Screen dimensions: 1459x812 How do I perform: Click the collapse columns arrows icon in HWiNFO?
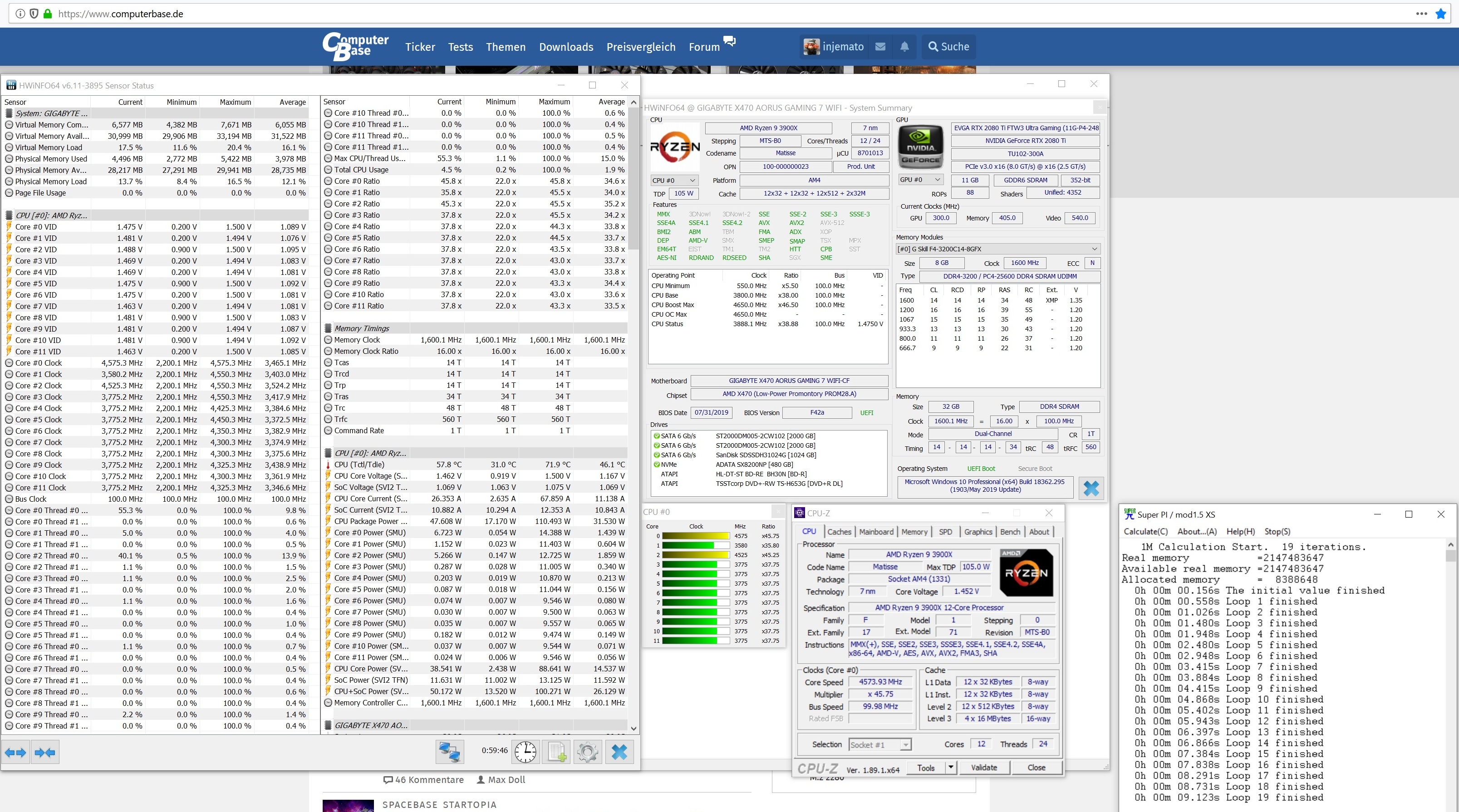(45, 753)
